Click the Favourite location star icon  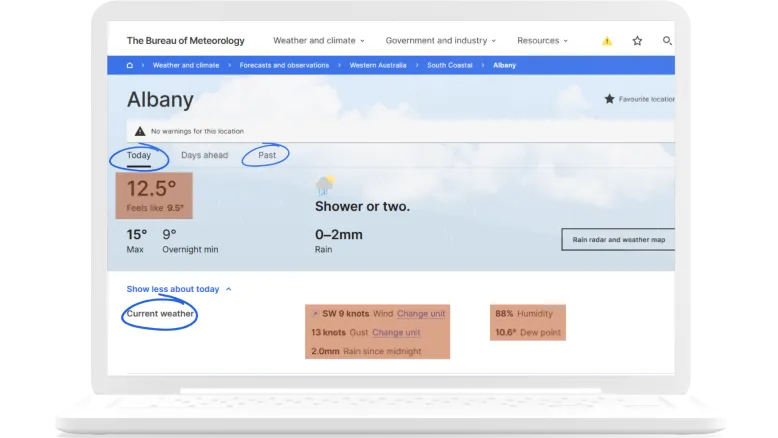[x=609, y=99]
